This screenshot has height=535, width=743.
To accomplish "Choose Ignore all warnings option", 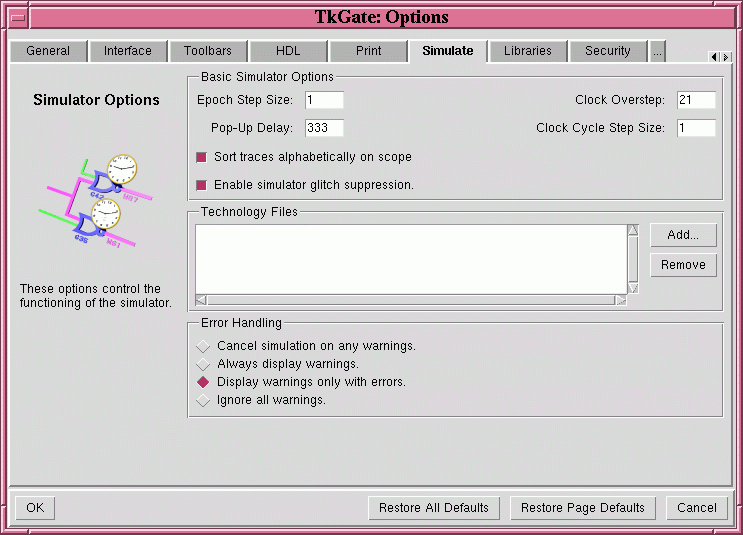I will click(x=203, y=400).
